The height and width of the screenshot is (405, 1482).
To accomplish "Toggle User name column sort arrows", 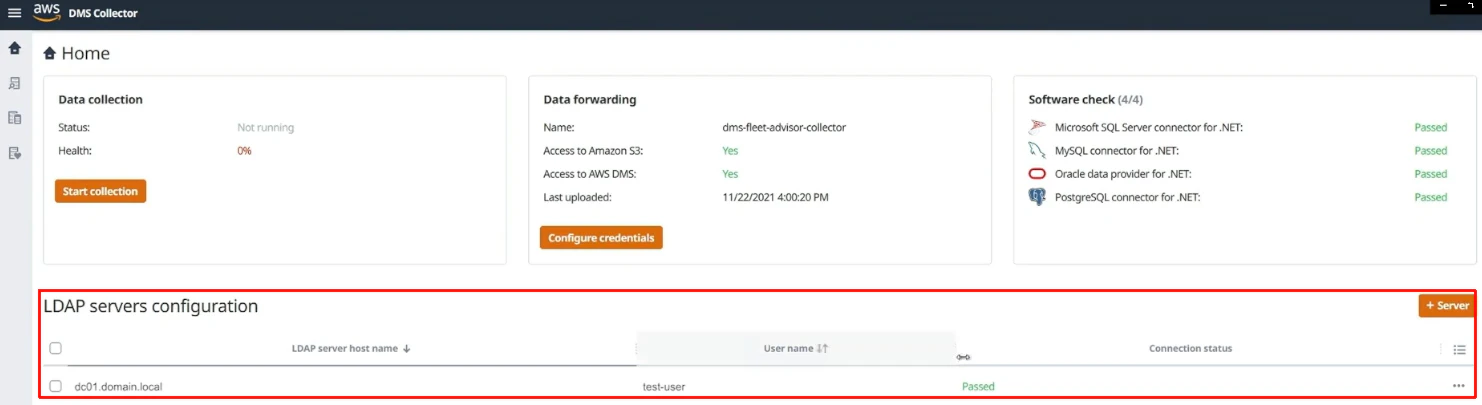I will coord(822,349).
